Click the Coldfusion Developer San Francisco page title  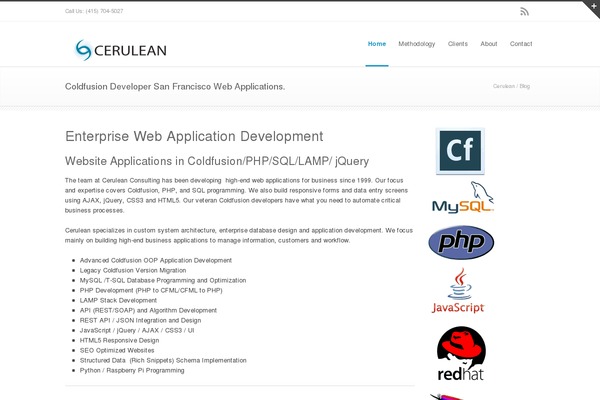(x=175, y=86)
